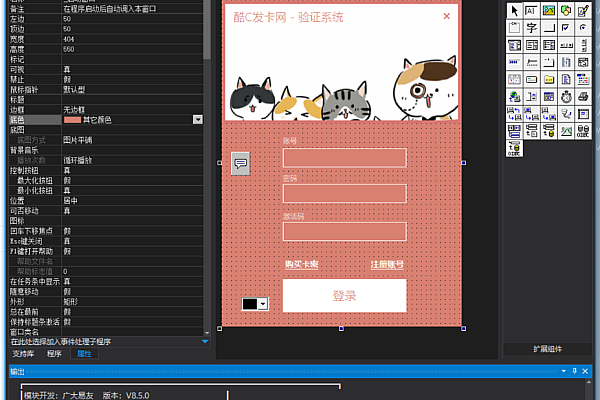
Task: Pick the radio button component icon
Action: coord(583,27)
